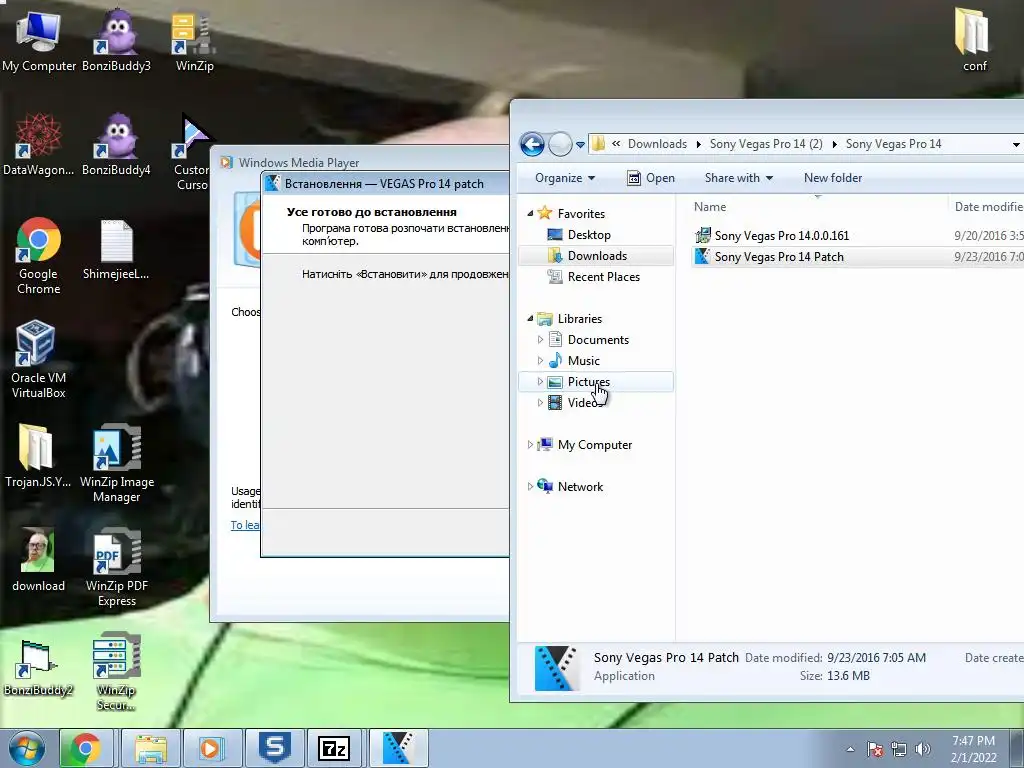Click the Windows Media Player window title

[298, 163]
